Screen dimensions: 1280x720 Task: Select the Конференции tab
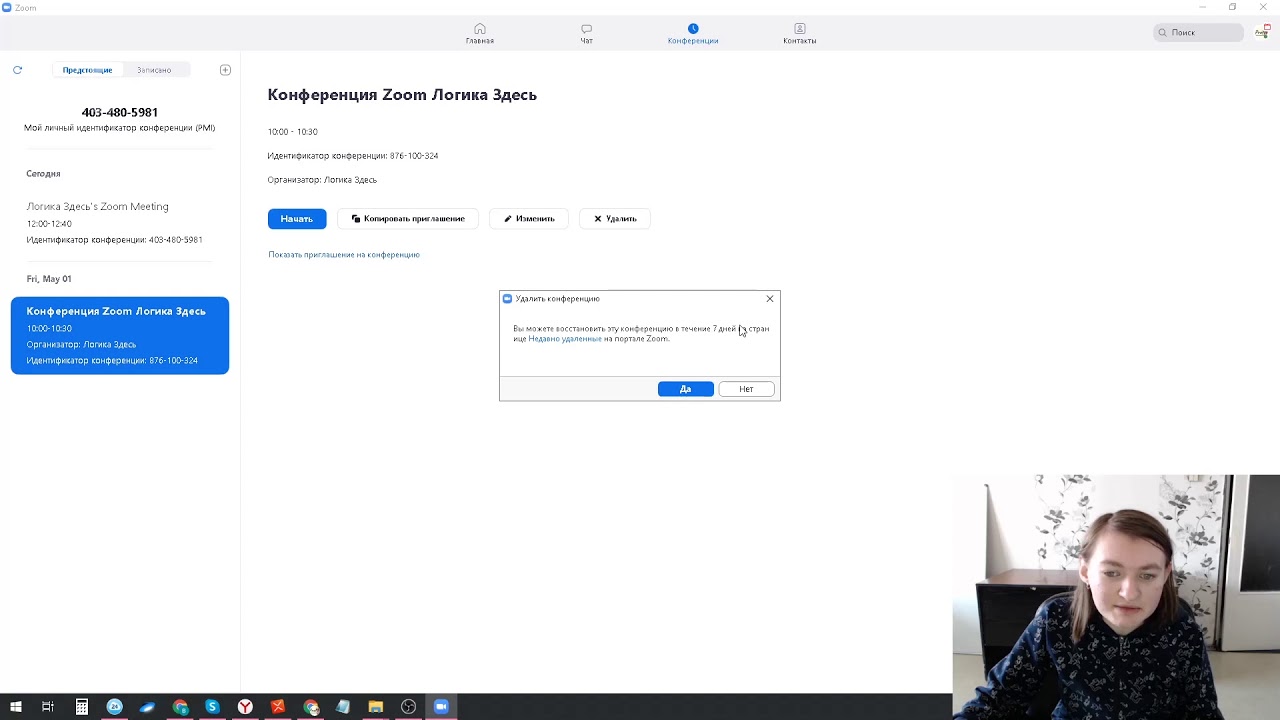(x=693, y=34)
